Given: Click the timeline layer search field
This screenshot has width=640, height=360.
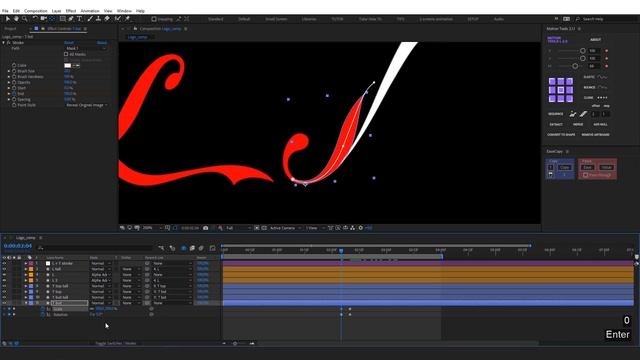Looking at the screenshot, I should pyautogui.click(x=95, y=248).
